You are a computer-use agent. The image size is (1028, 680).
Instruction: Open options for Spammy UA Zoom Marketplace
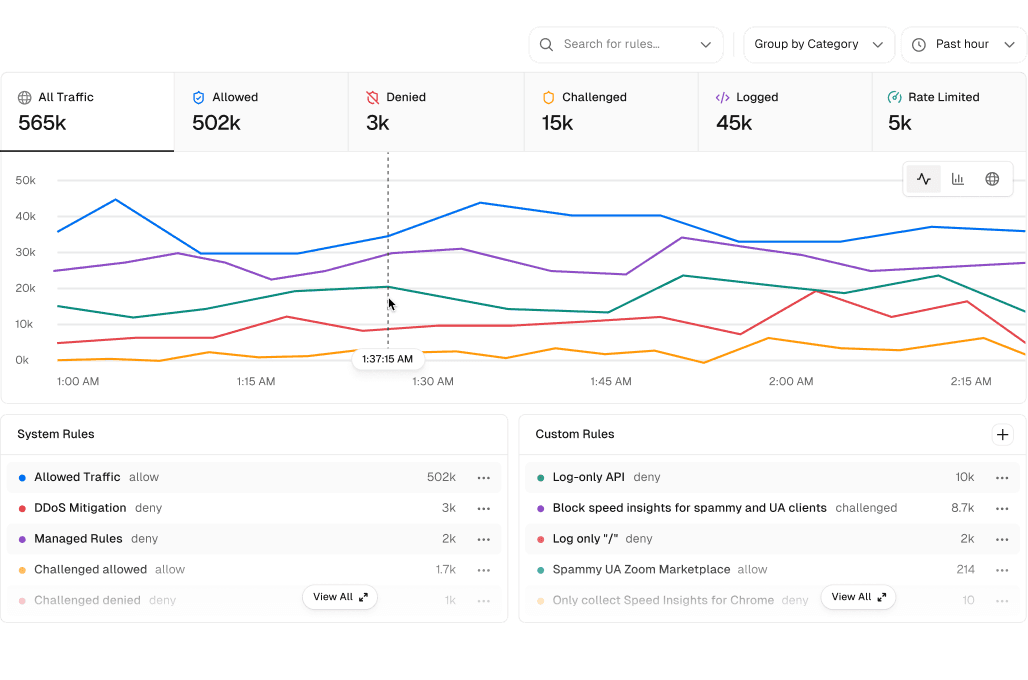coord(1002,570)
